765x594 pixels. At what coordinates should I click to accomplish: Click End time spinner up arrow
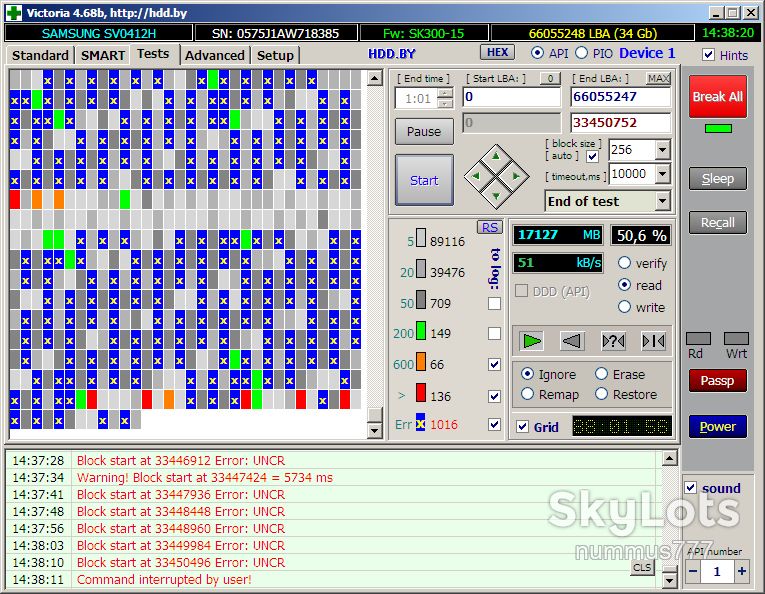(444, 93)
